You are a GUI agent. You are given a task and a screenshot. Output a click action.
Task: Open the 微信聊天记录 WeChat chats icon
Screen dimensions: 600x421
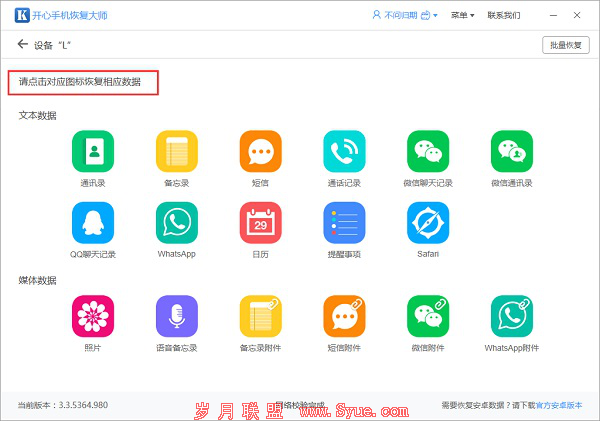(428, 151)
